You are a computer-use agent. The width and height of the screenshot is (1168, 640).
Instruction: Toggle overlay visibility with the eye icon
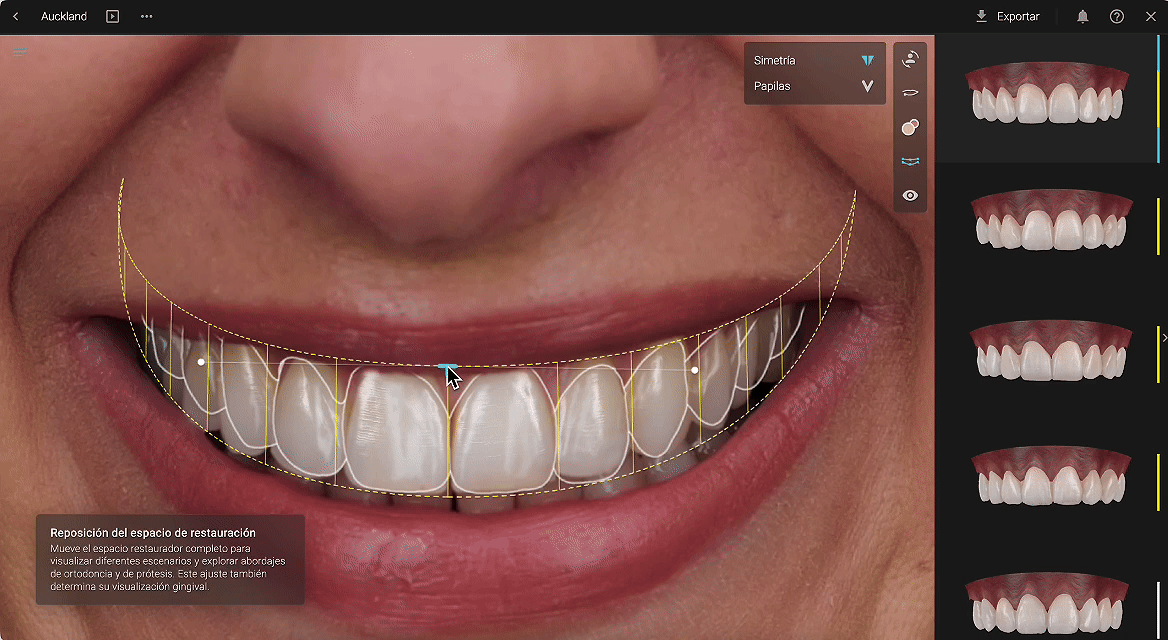[x=910, y=196]
